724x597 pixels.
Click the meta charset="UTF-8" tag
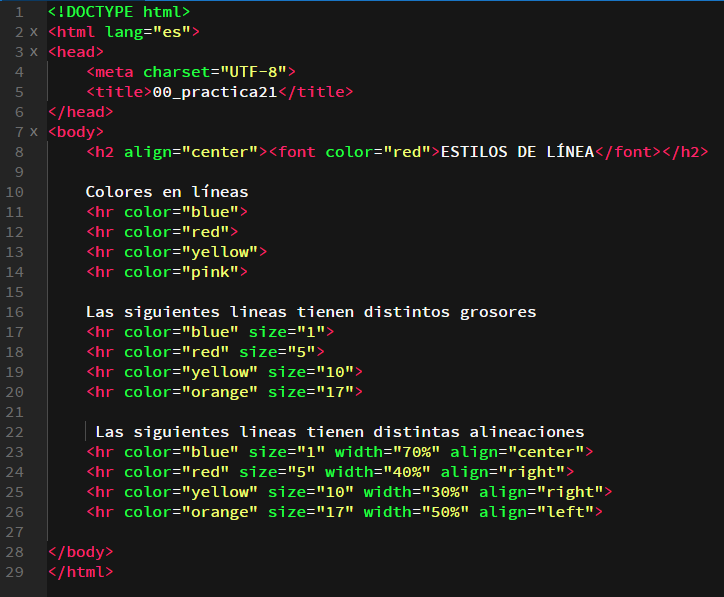[x=191, y=72]
